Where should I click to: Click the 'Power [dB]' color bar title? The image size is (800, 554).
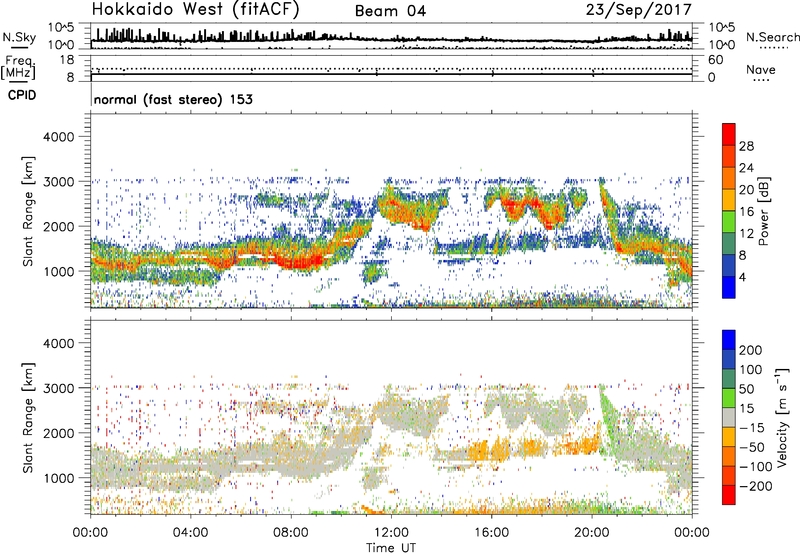tap(764, 211)
